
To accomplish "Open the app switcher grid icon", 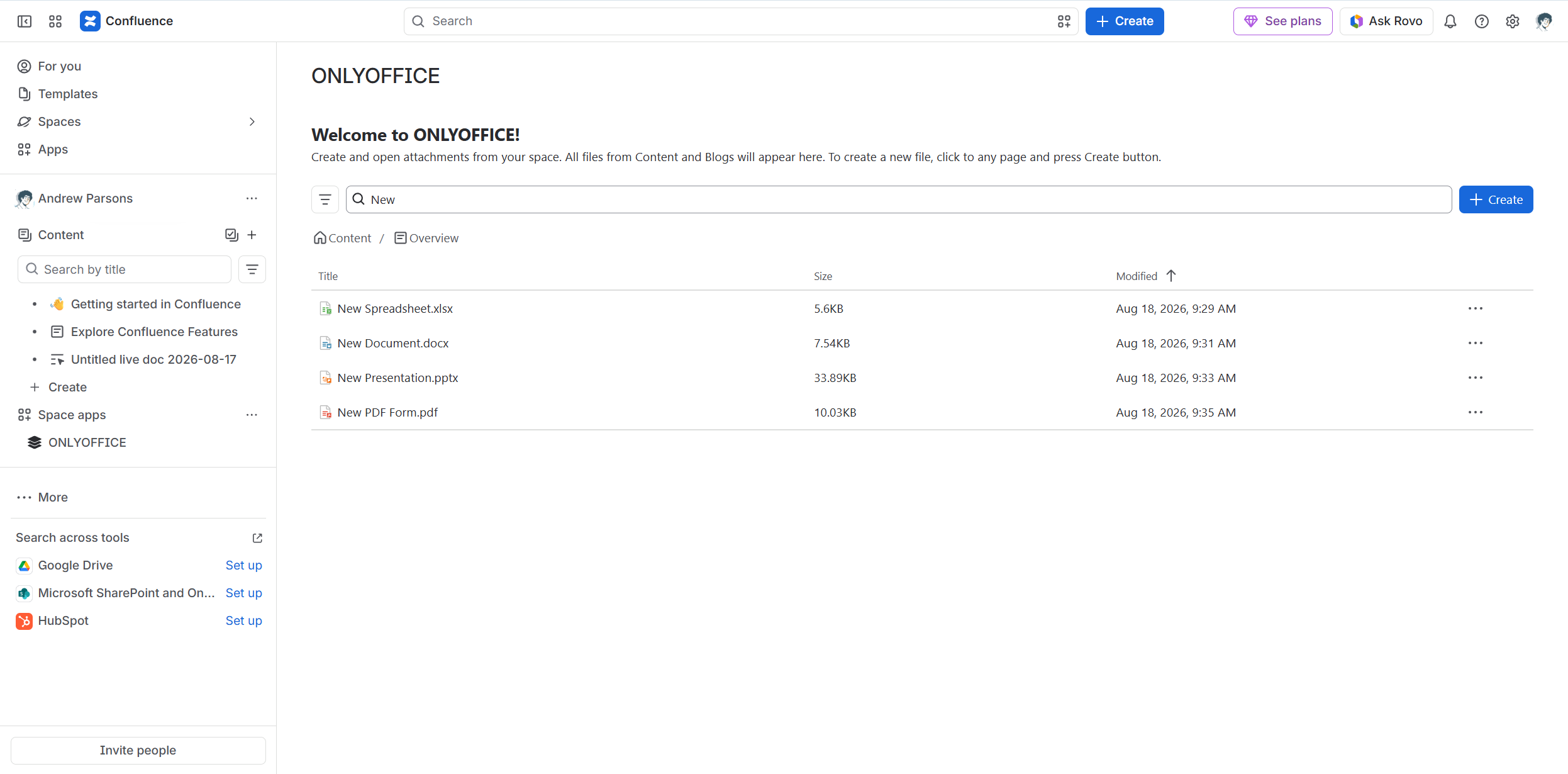I will coord(55,21).
